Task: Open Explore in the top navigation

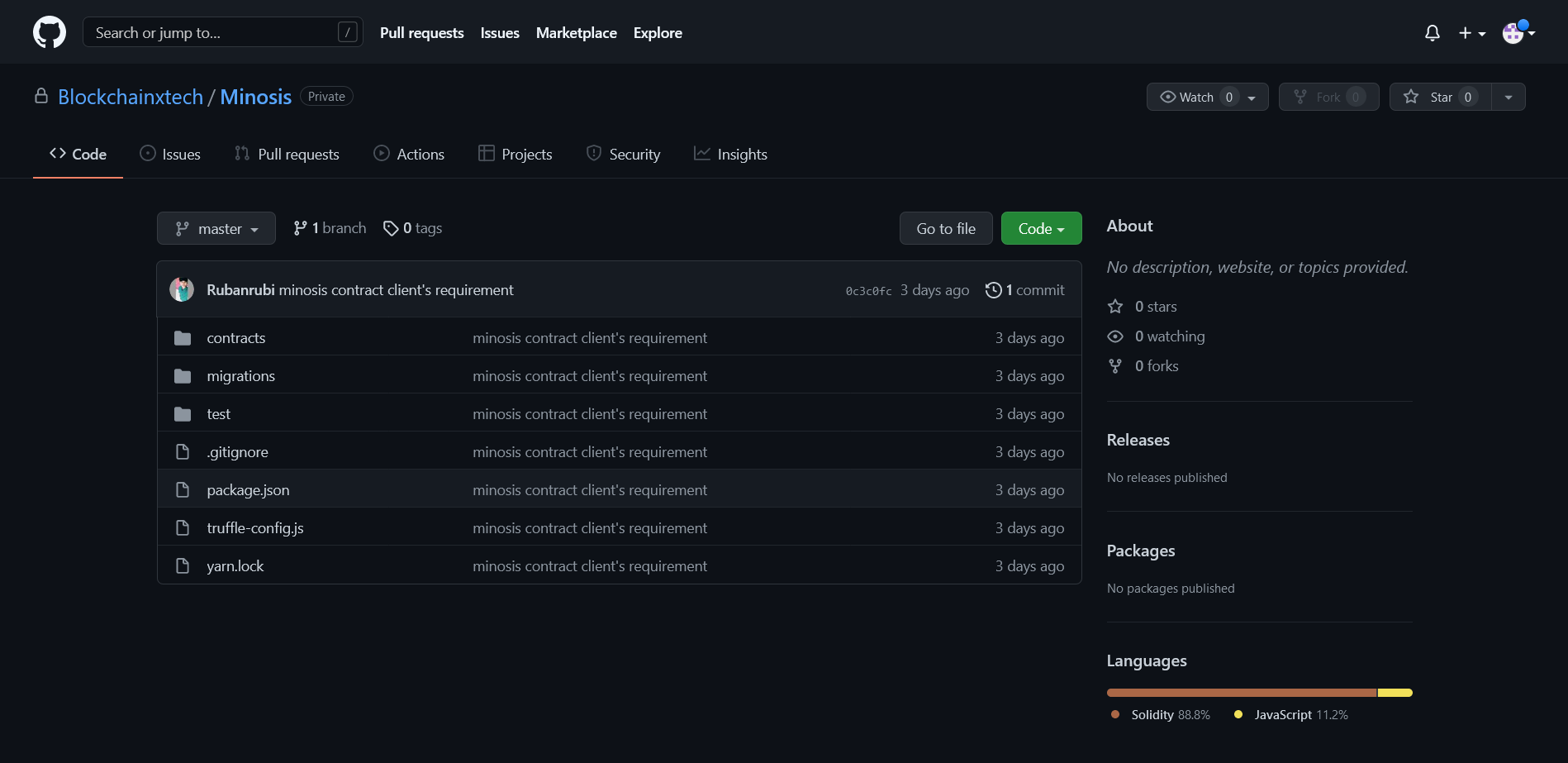Action: tap(658, 33)
